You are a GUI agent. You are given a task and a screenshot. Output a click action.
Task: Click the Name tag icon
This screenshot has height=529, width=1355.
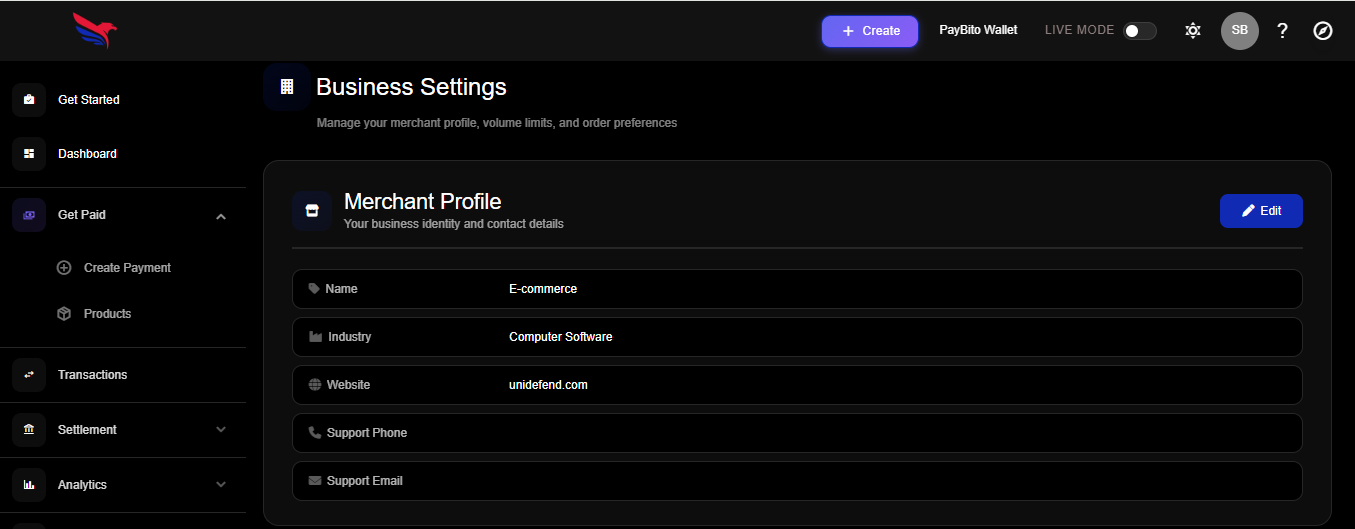314,289
